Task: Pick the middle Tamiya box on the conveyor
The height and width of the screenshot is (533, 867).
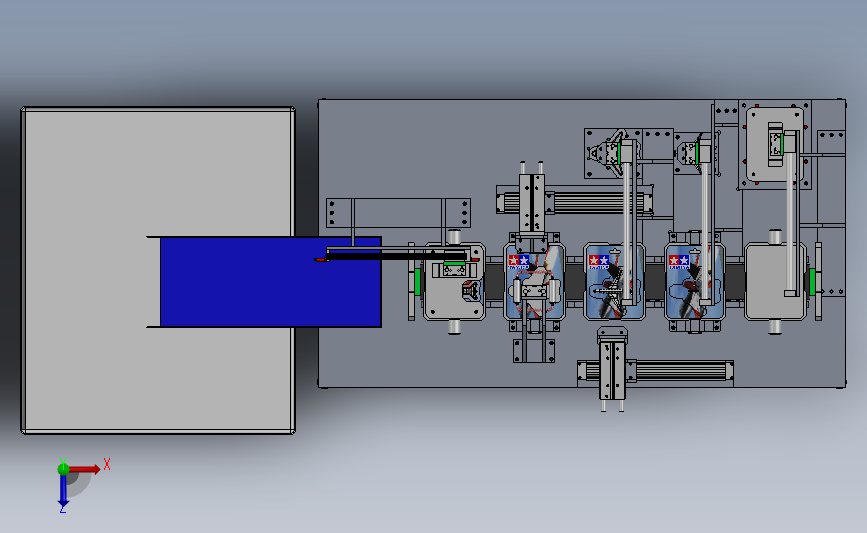Action: pyautogui.click(x=614, y=281)
